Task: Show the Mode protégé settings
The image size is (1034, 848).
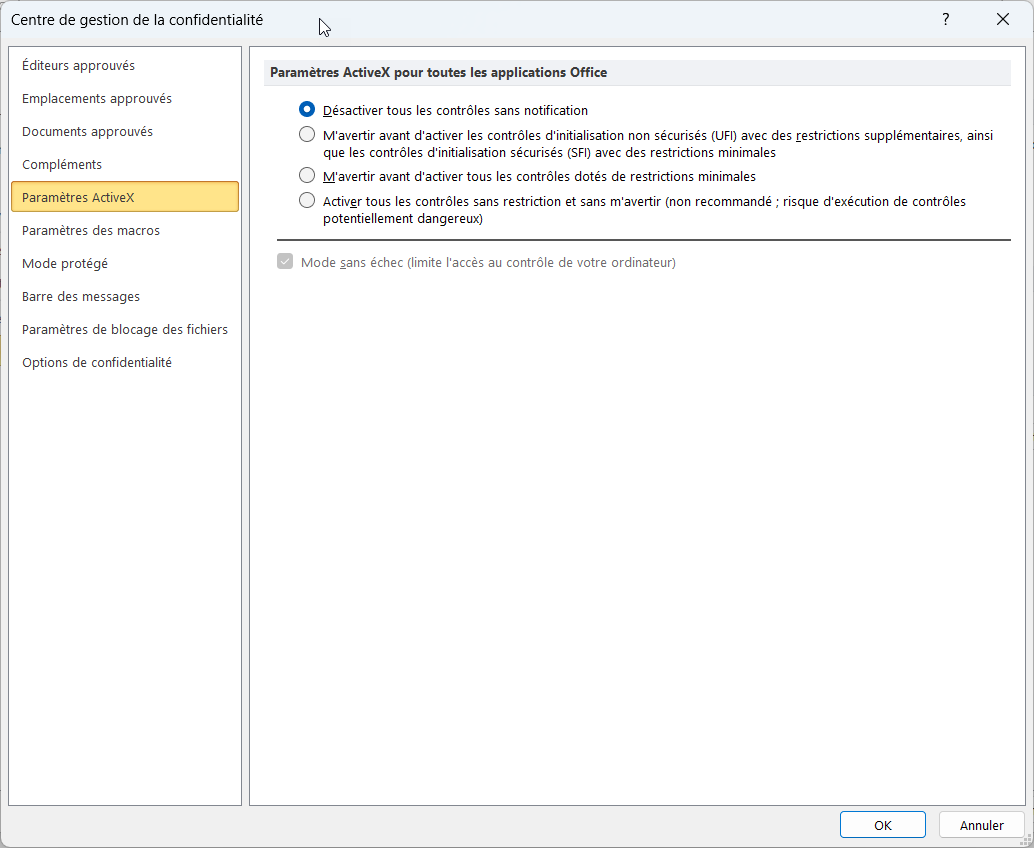Action: pyautogui.click(x=65, y=264)
